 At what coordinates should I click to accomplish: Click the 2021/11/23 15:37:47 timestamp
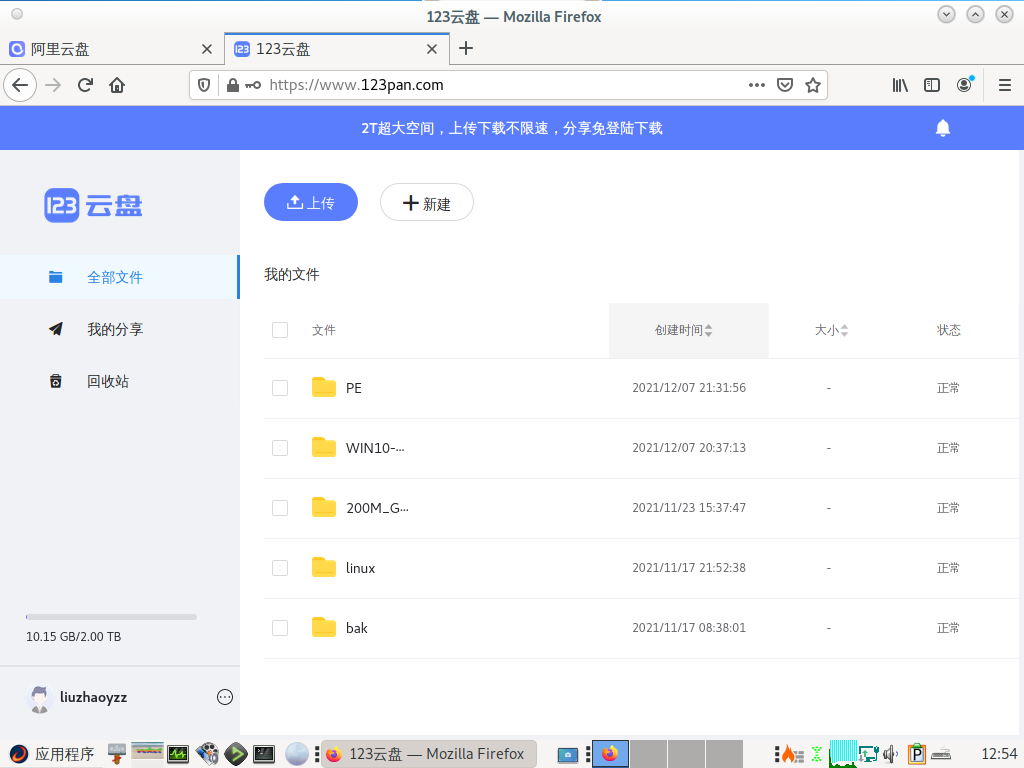tap(689, 508)
